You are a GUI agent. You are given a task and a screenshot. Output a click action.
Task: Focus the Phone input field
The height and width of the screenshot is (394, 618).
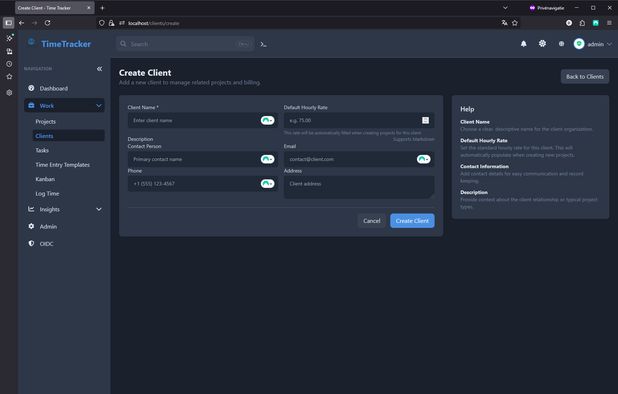pos(203,183)
